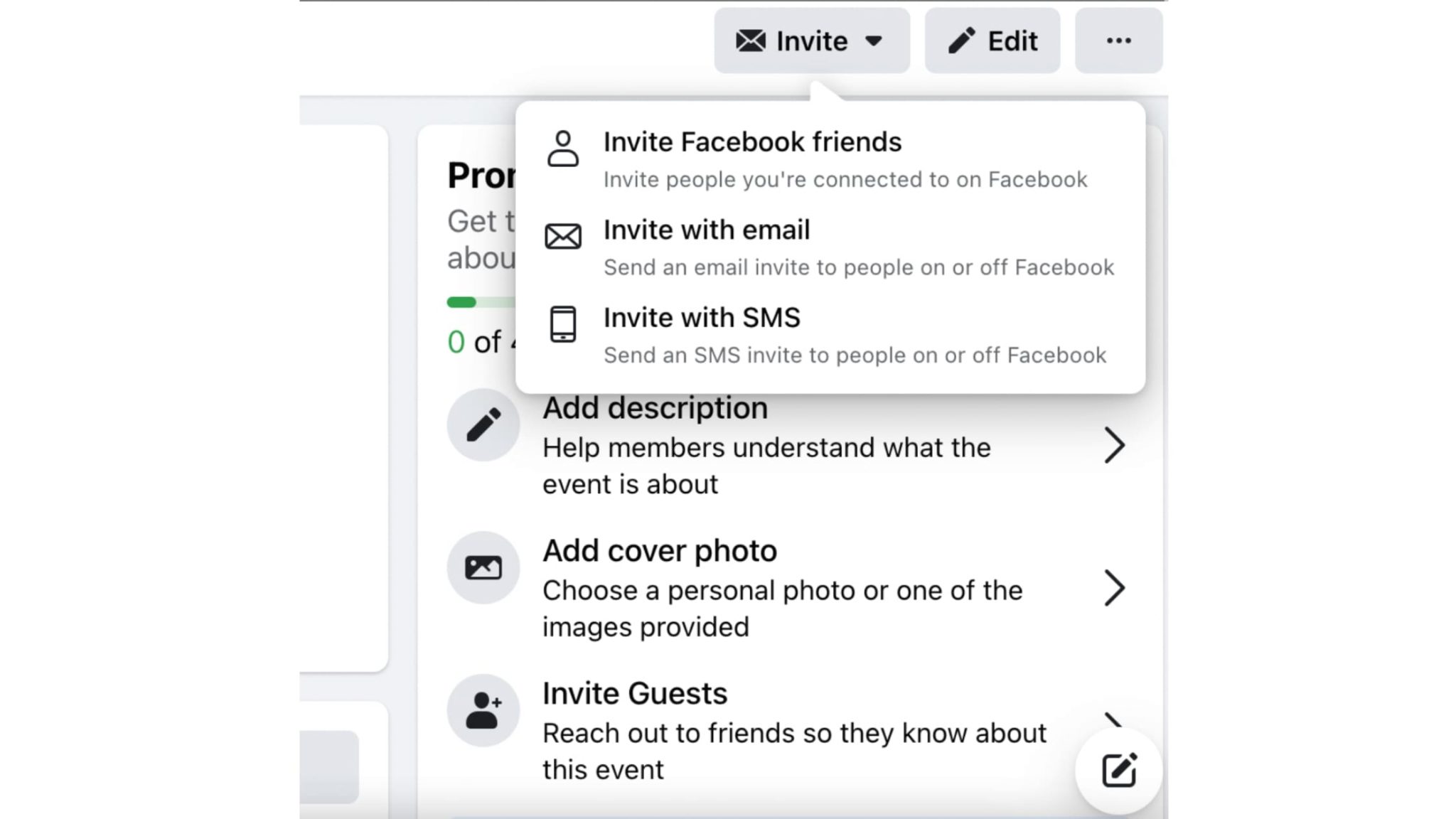
Task: Choose Invite with email option
Action: (x=707, y=230)
